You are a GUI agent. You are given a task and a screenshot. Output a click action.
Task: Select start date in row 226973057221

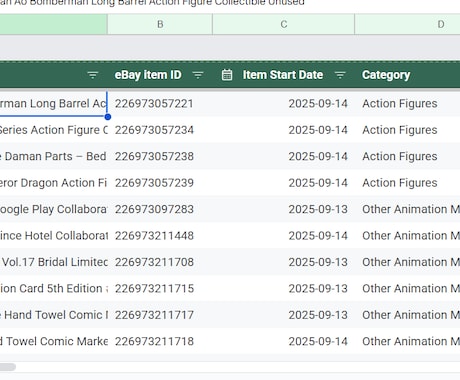click(x=284, y=104)
